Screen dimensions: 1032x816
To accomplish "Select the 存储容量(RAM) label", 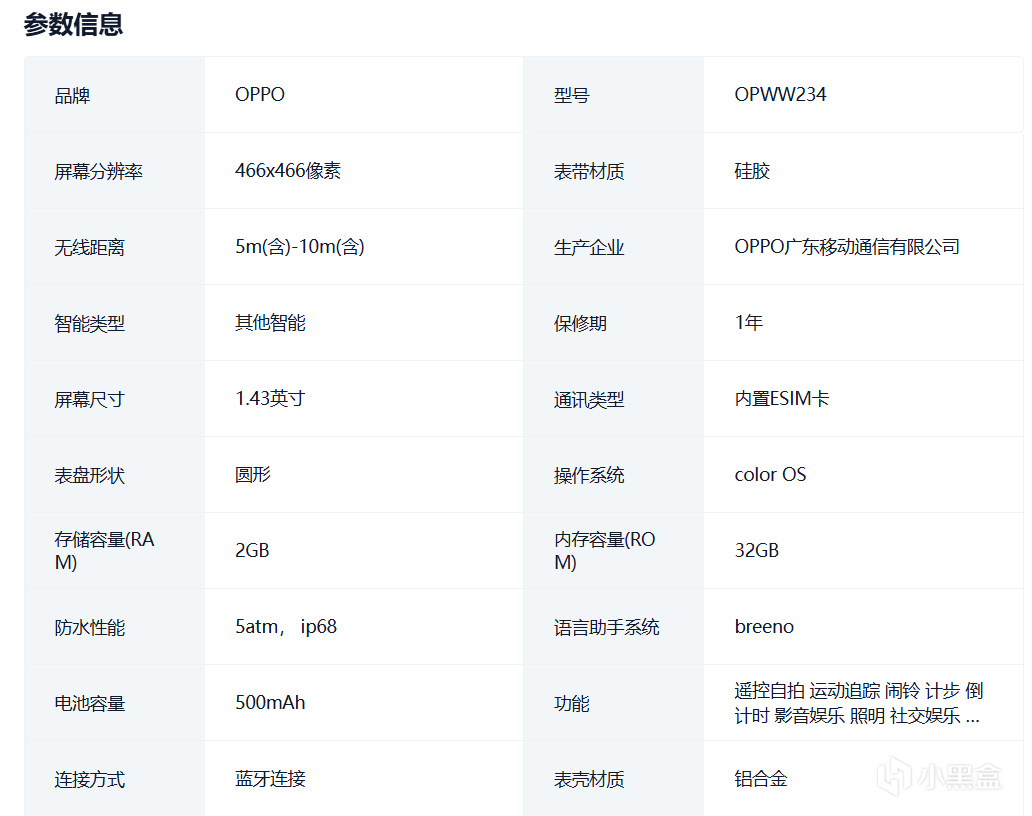I will click(x=104, y=551).
